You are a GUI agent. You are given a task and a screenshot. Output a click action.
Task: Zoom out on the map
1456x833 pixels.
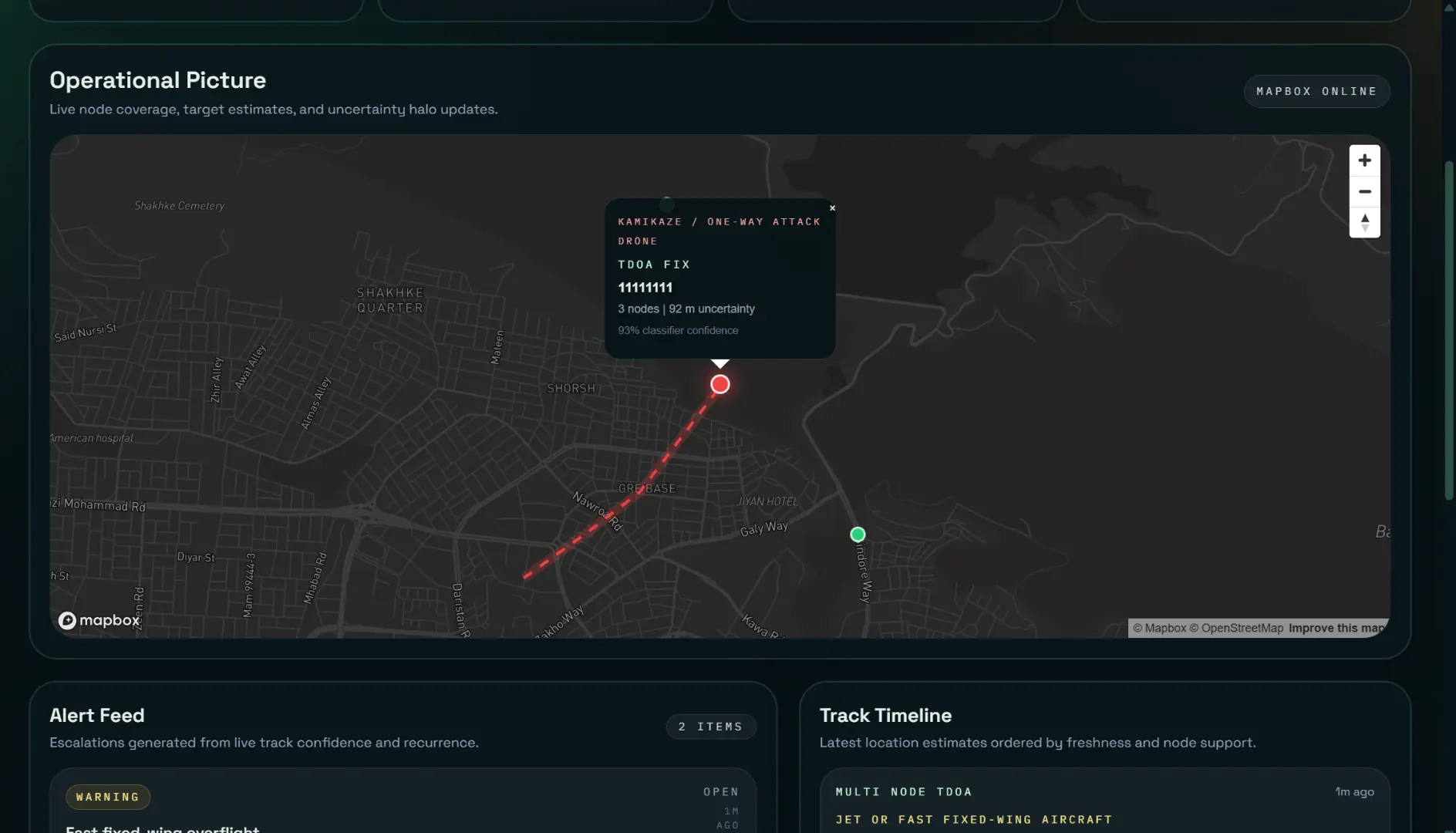coord(1364,191)
